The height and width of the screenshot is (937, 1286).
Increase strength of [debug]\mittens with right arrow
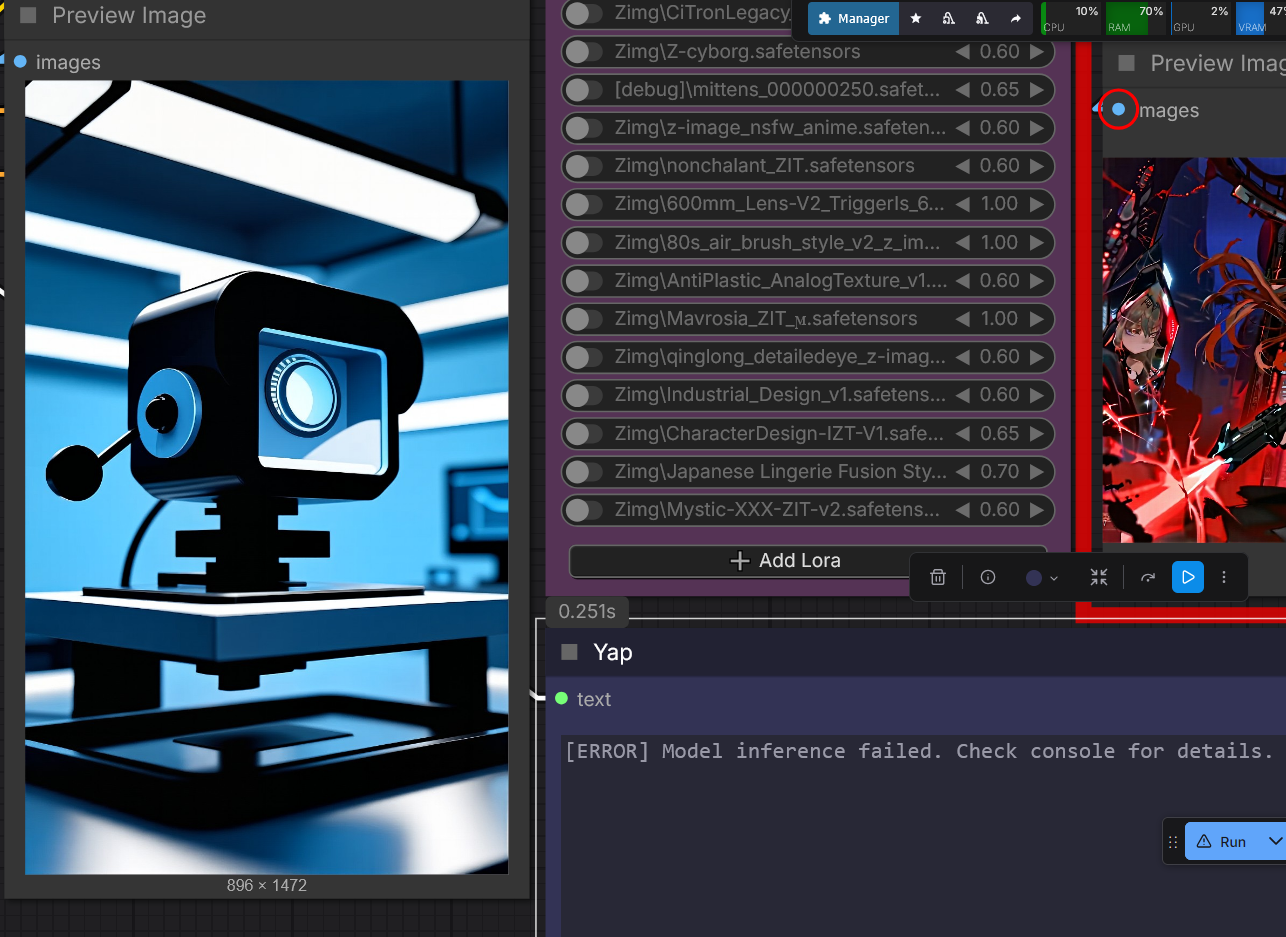[x=1037, y=90]
